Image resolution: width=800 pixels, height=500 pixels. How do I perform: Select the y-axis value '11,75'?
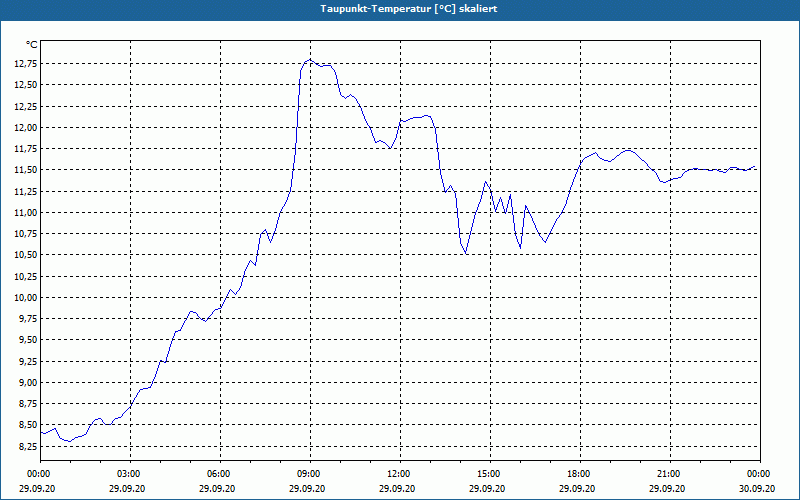[x=24, y=148]
